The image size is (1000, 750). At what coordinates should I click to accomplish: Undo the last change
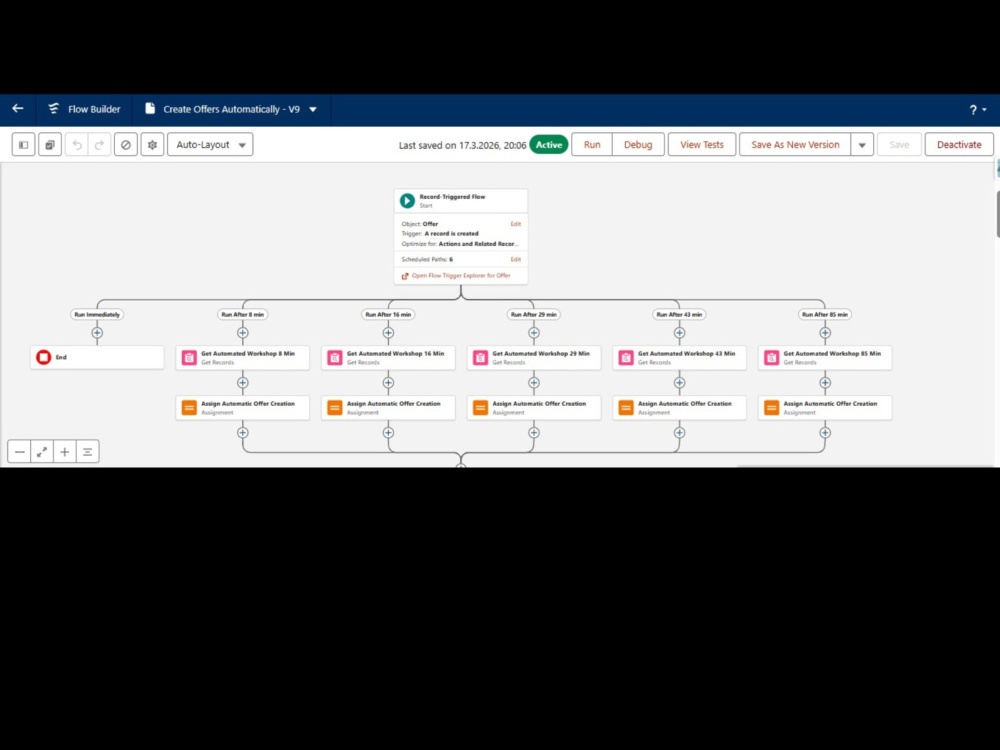tap(77, 145)
